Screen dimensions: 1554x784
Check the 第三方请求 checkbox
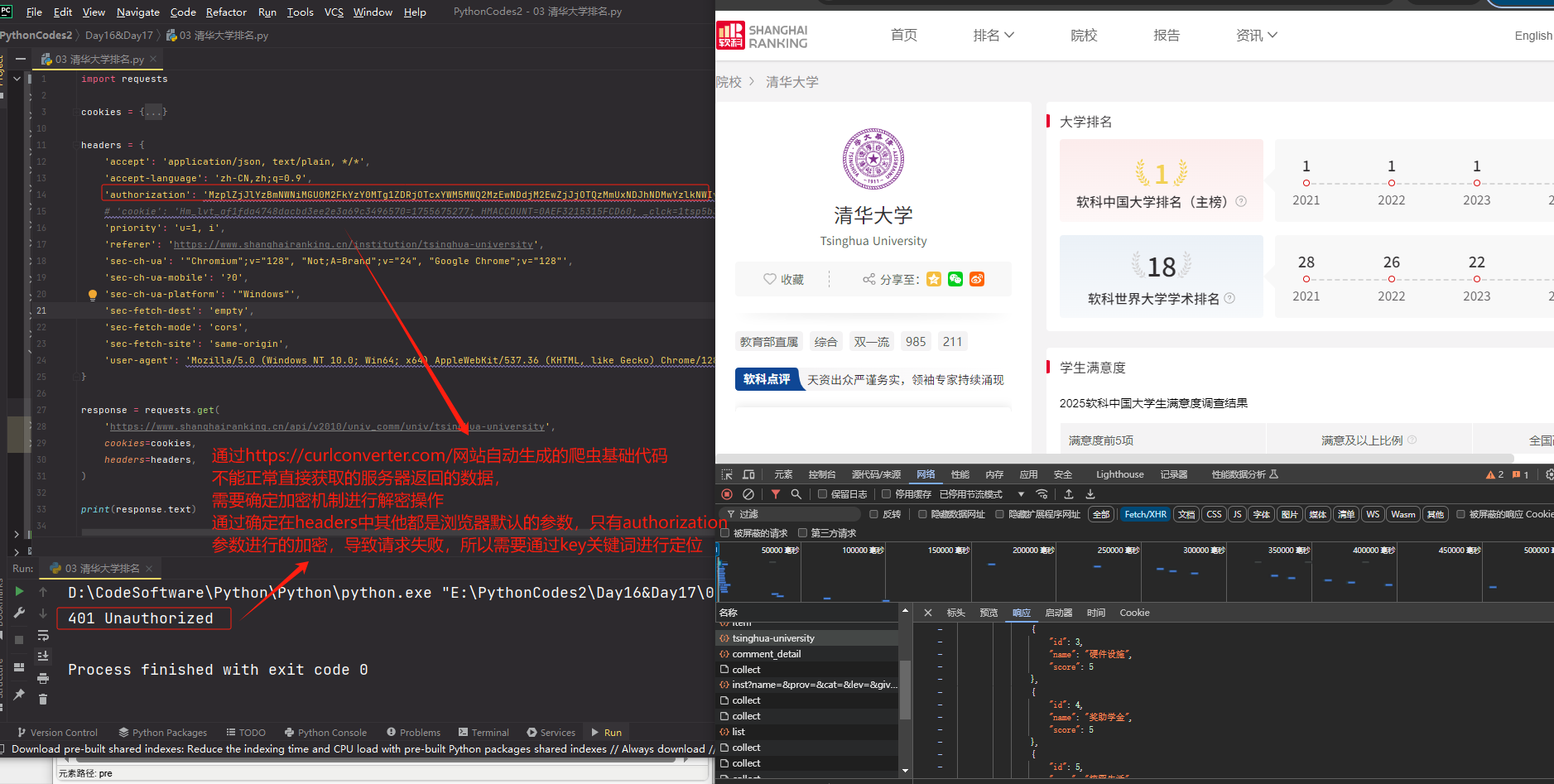pyautogui.click(x=802, y=533)
